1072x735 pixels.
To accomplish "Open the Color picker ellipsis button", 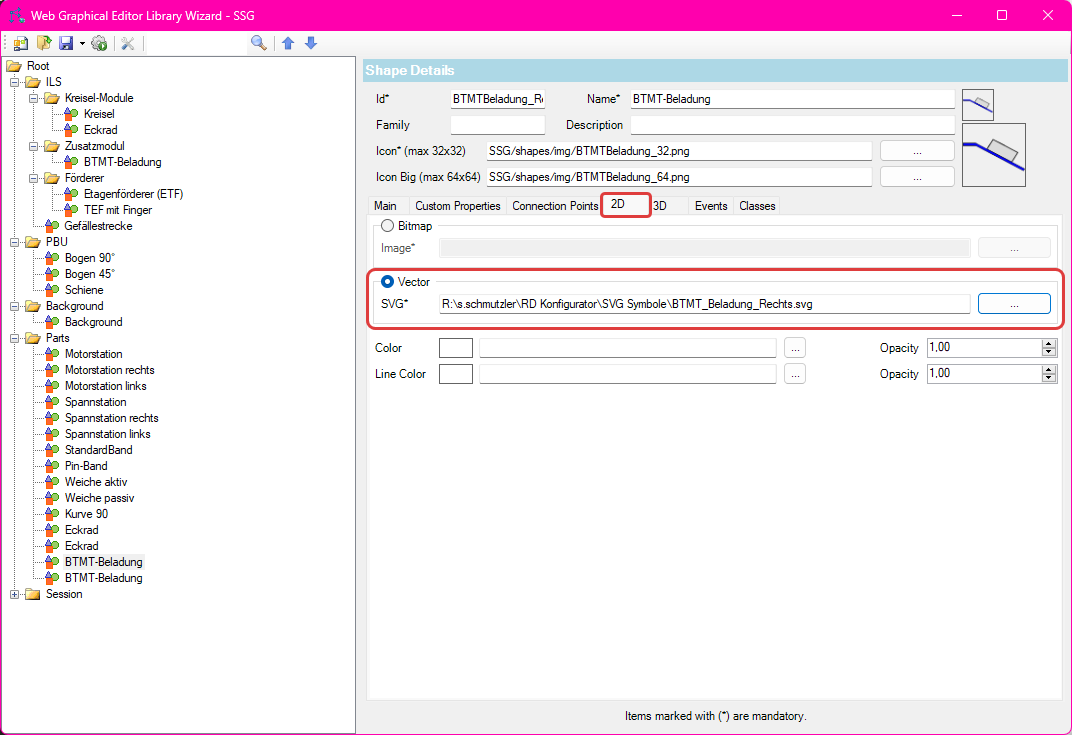I will [794, 348].
